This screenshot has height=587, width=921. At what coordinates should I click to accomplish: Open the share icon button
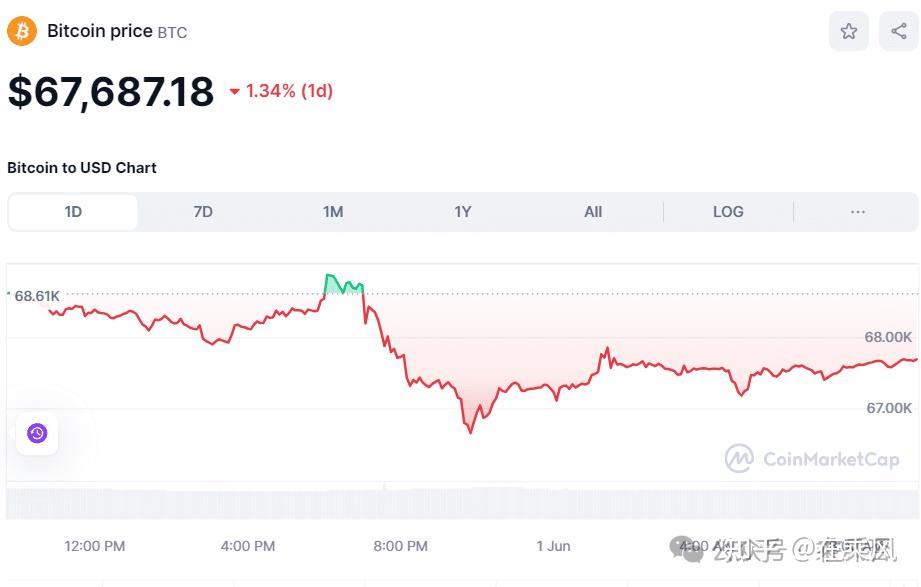tap(898, 31)
